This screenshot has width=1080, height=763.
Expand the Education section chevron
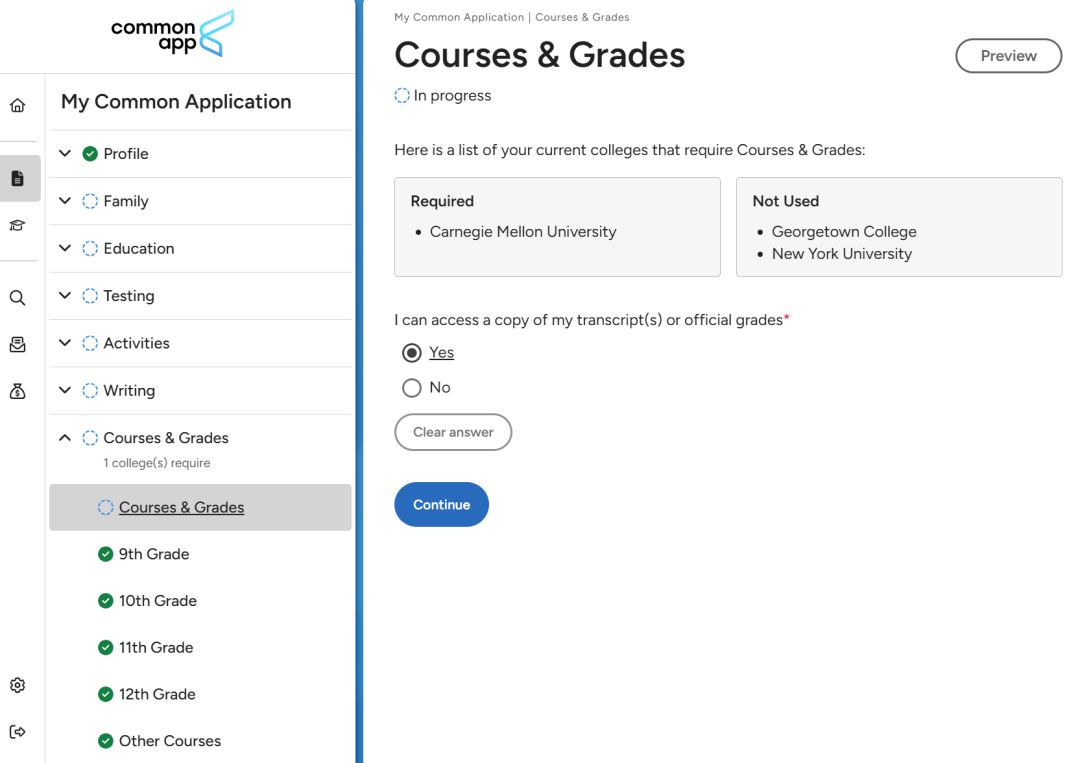65,248
